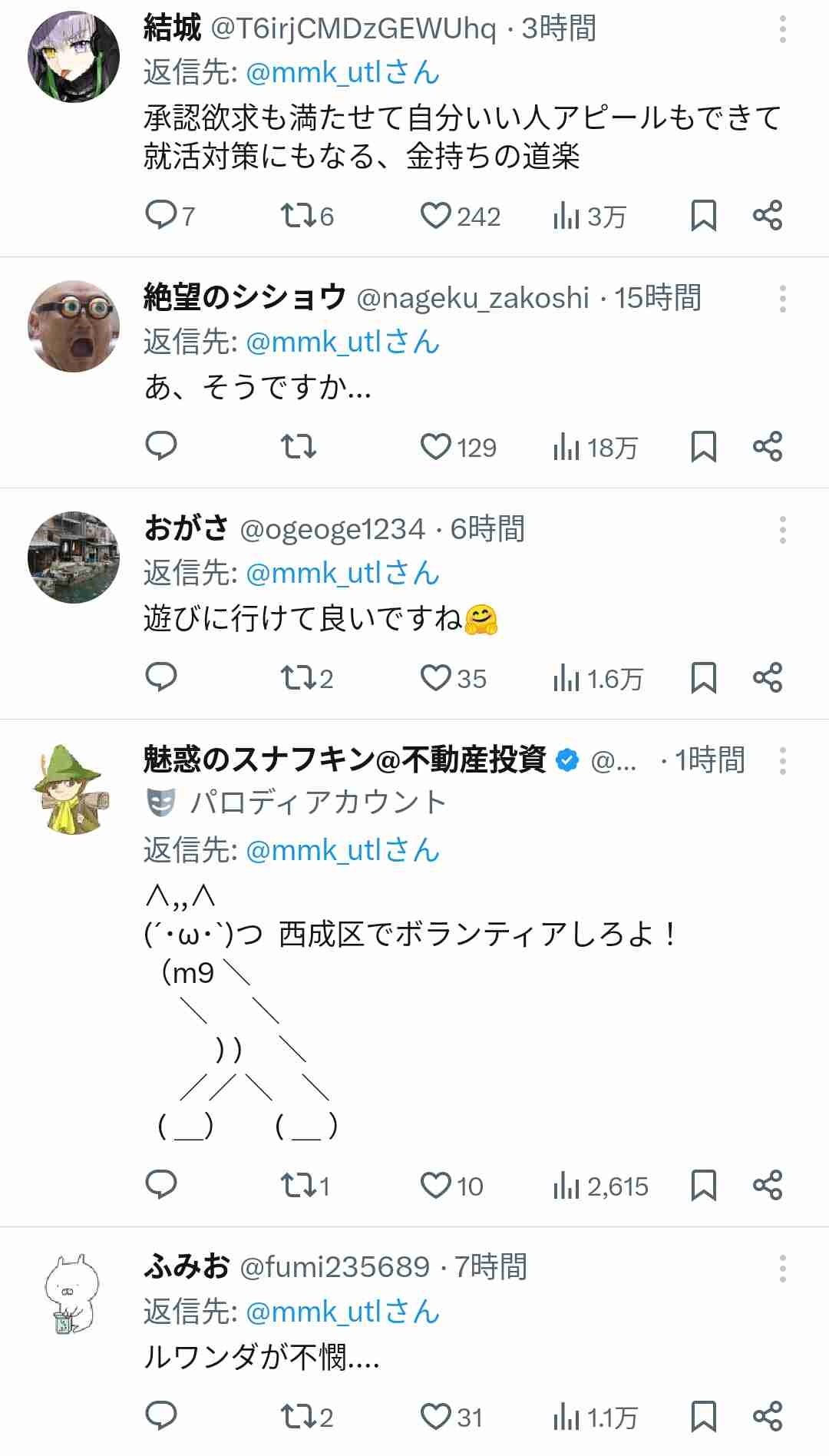Screen dimensions: 829x1456
Task: Open 絶望のシショウ's profile picture
Action: (x=74, y=326)
